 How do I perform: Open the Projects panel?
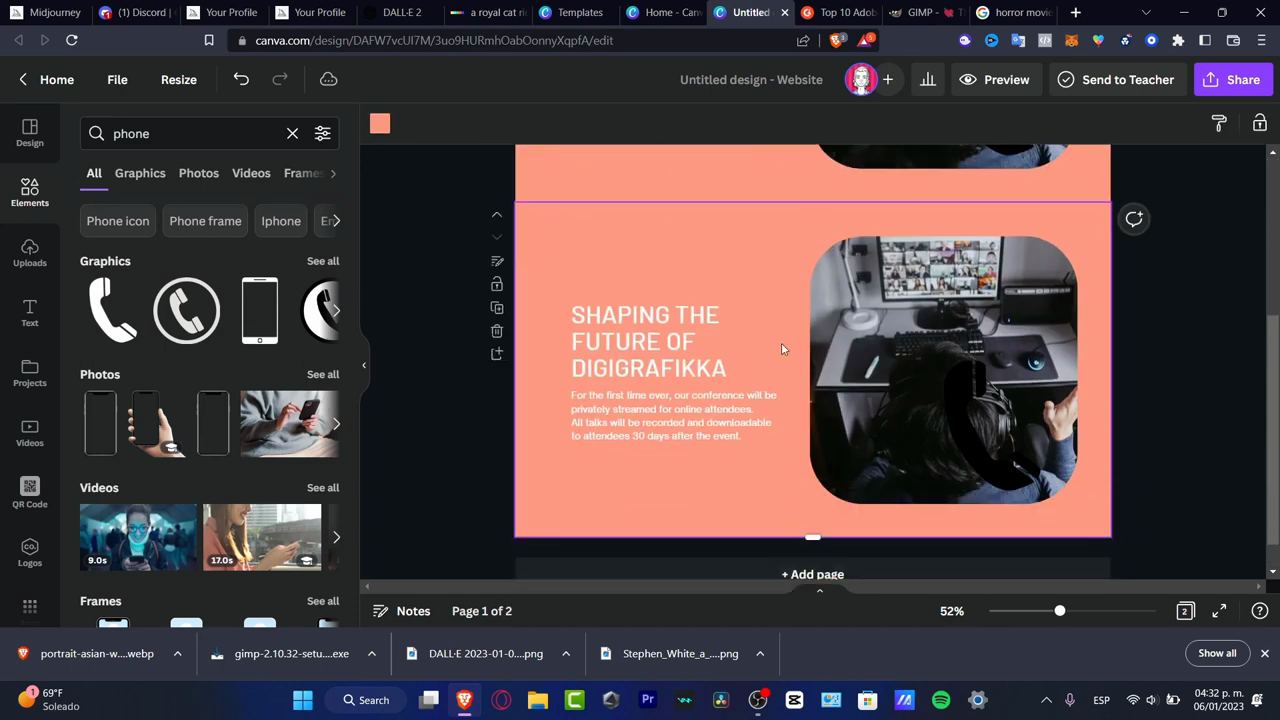tap(30, 373)
